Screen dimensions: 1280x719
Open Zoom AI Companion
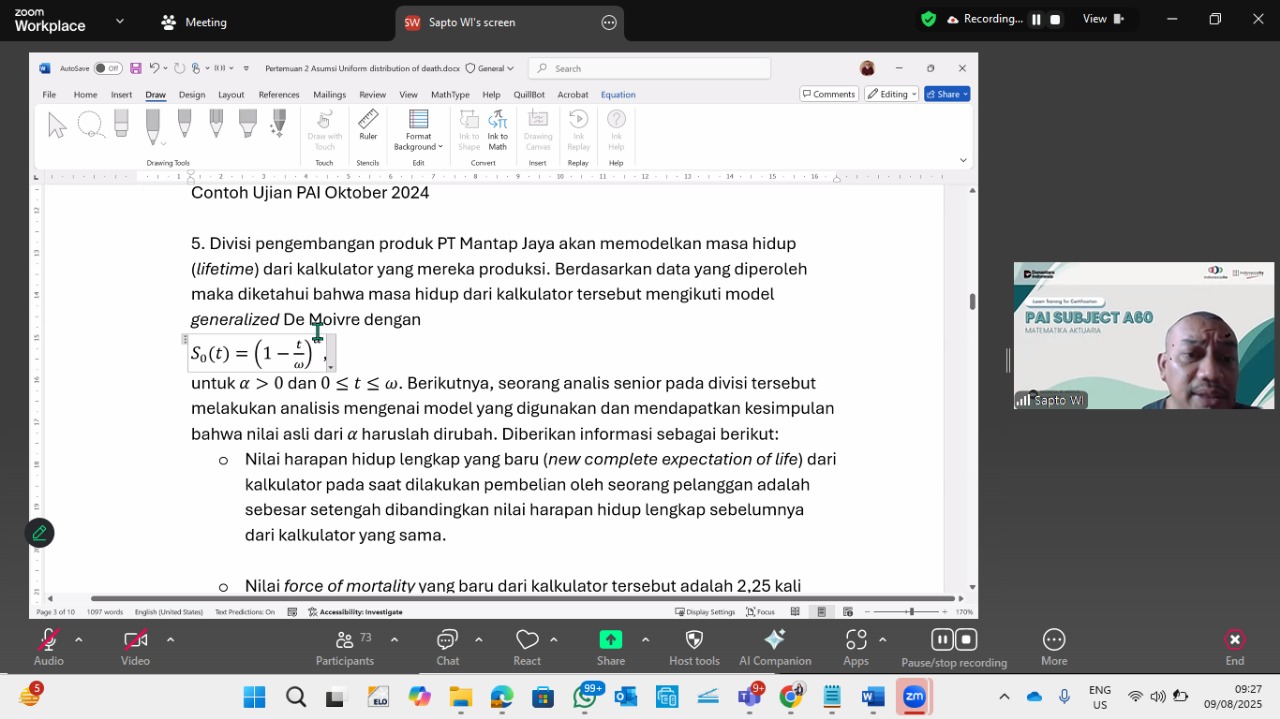[x=775, y=647]
